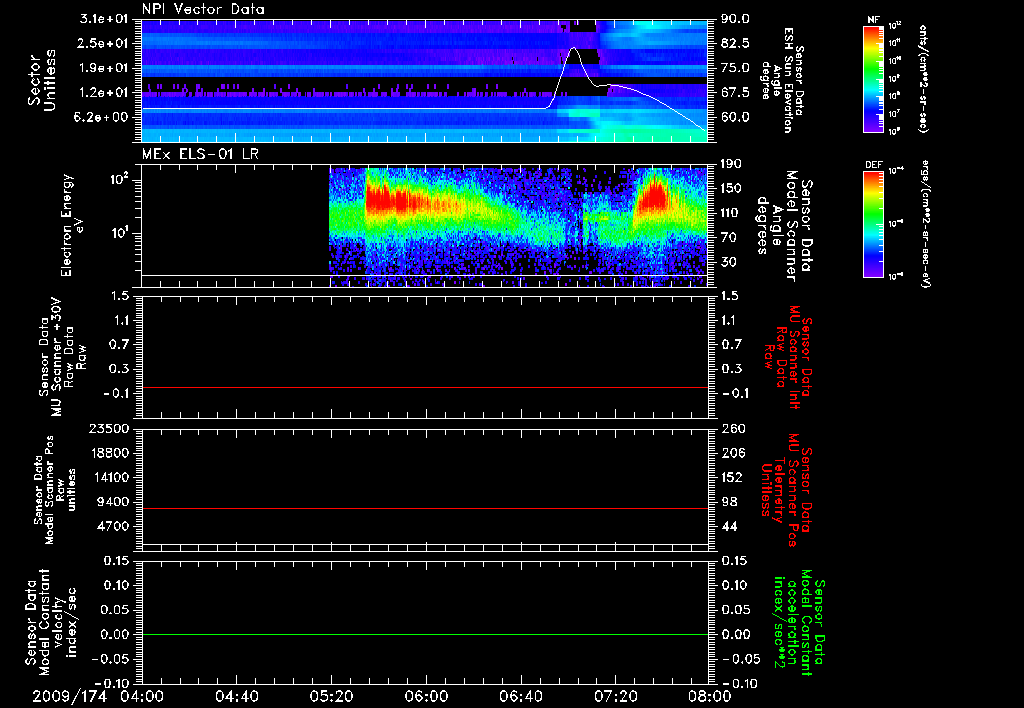Click the 'MU Scanner +30V Raw Data' axis label
This screenshot has height=708, width=1024.
tap(62, 357)
